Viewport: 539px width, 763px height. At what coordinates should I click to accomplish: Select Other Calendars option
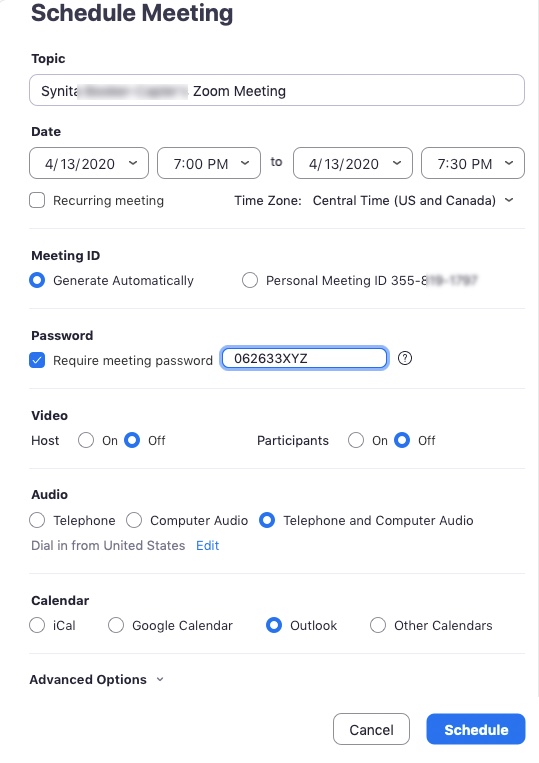click(x=378, y=625)
